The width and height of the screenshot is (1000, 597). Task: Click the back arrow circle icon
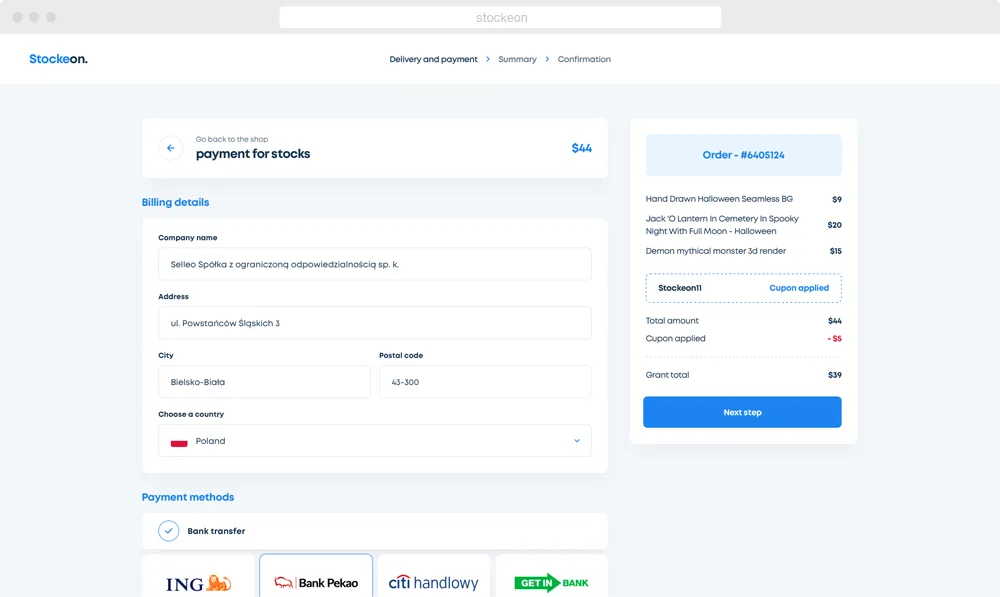[170, 148]
